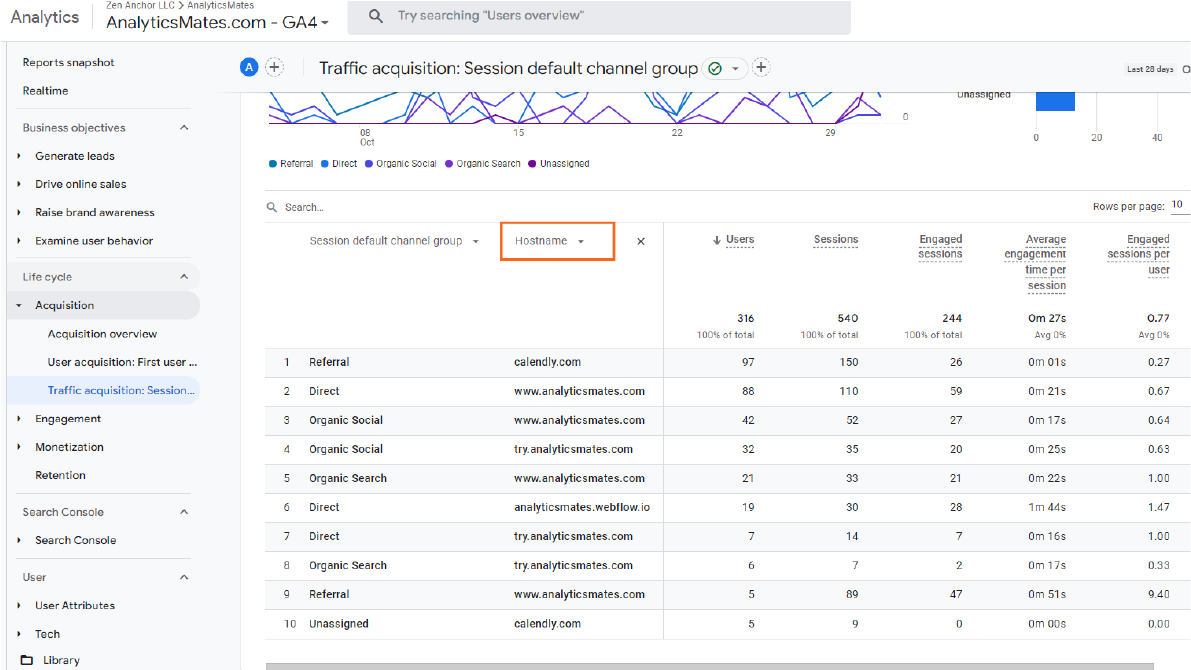Viewport: 1191px width, 670px height.
Task: Add comparison with plus icon beside A
Action: click(x=274, y=68)
